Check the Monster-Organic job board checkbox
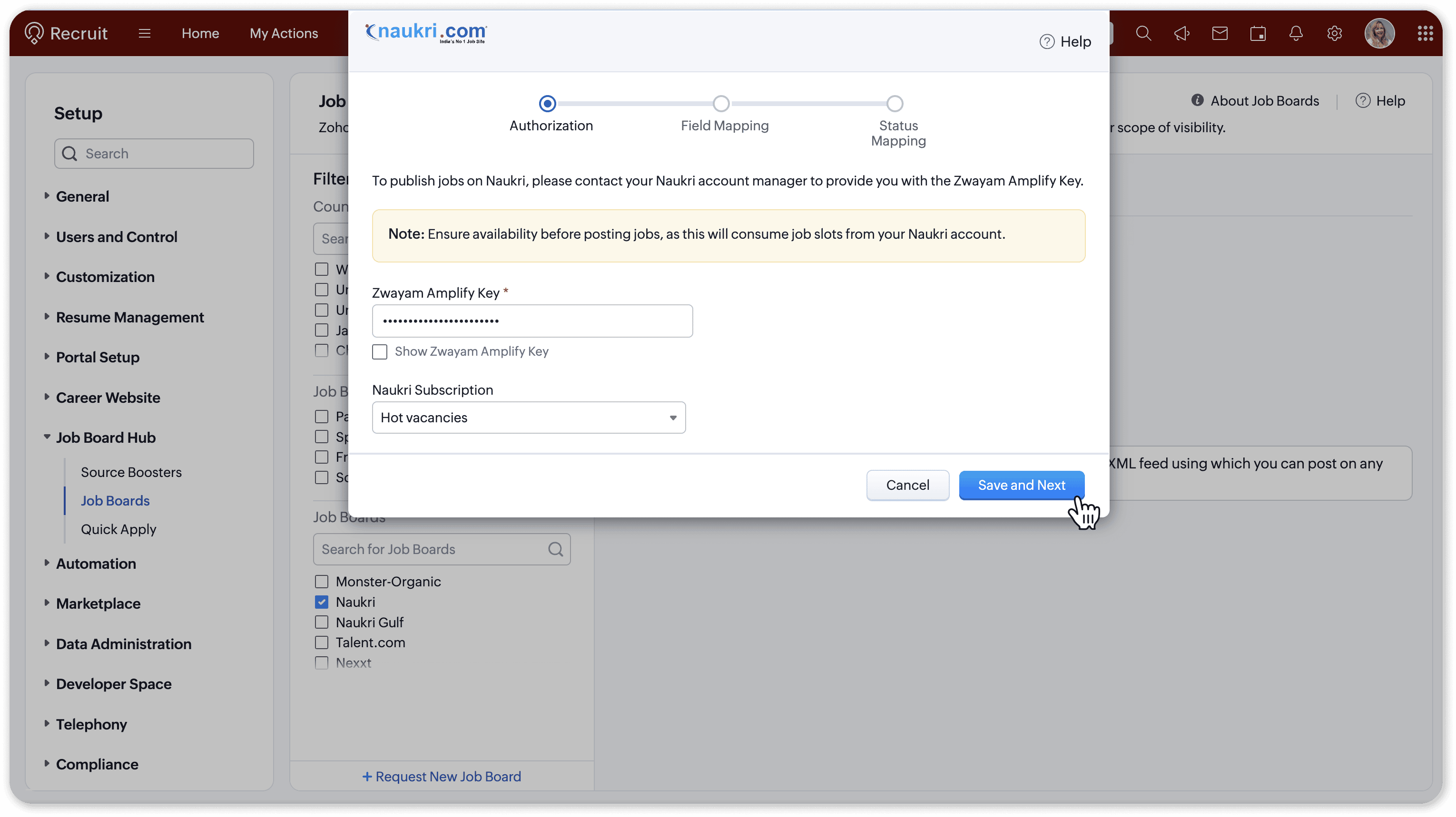Screen dimensions: 1456x817 (322, 582)
